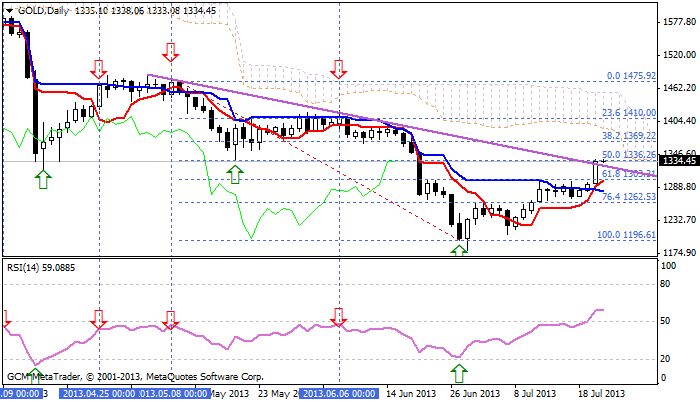Click the 1232.70 price scale value

(x=680, y=220)
